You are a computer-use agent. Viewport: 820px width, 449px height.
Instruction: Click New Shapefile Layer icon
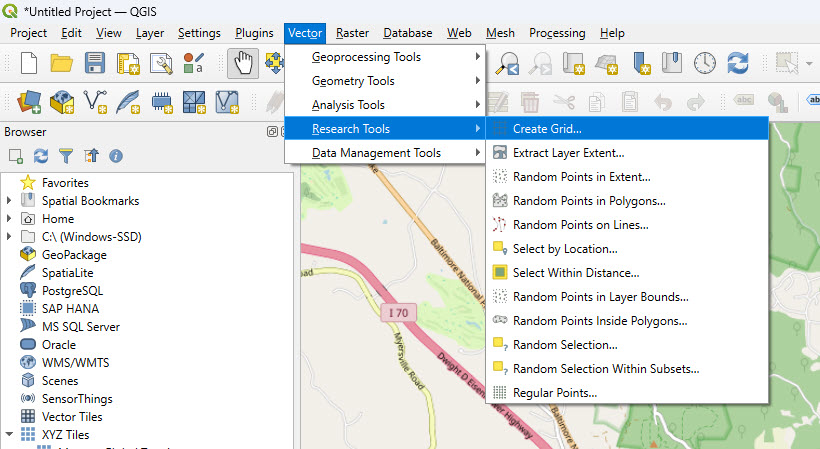95,101
